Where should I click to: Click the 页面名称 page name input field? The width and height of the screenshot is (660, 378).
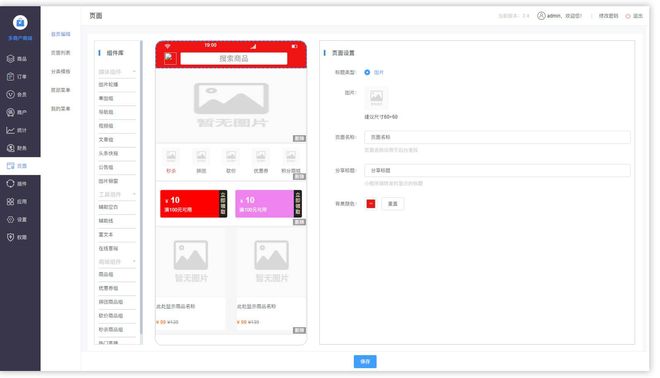(x=497, y=137)
